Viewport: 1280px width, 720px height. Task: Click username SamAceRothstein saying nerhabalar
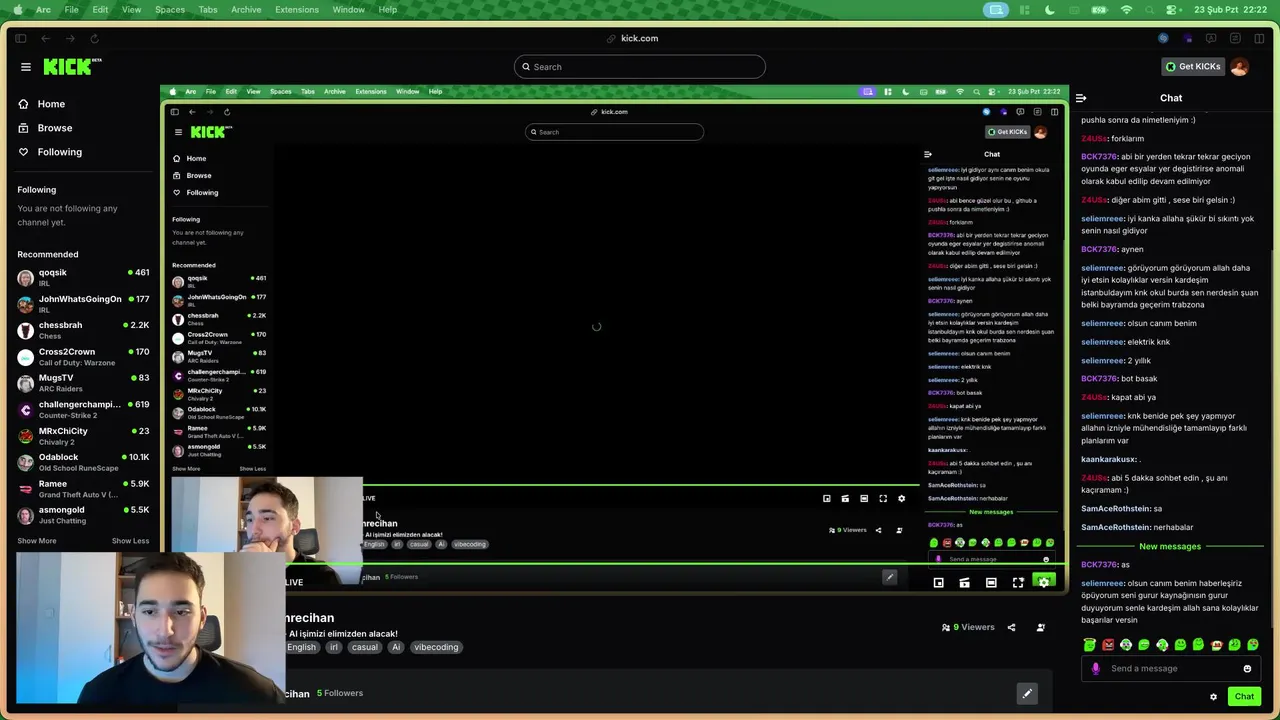[1115, 527]
